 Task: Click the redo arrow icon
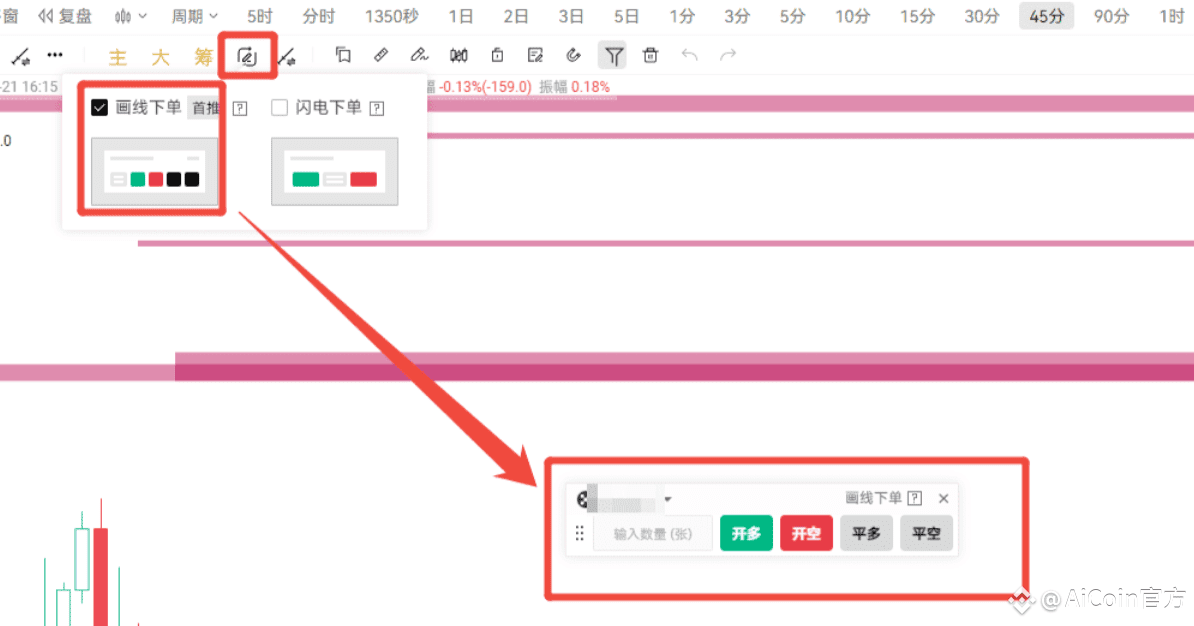(x=728, y=55)
